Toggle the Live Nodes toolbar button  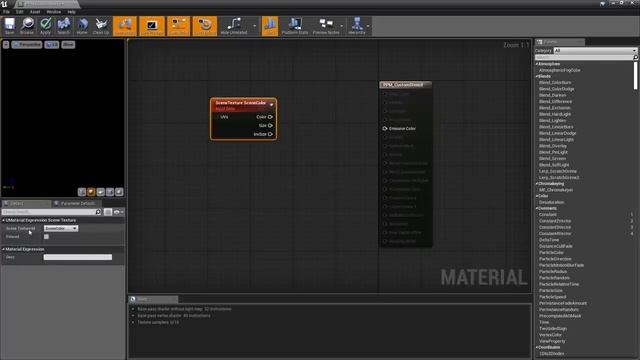(x=178, y=26)
